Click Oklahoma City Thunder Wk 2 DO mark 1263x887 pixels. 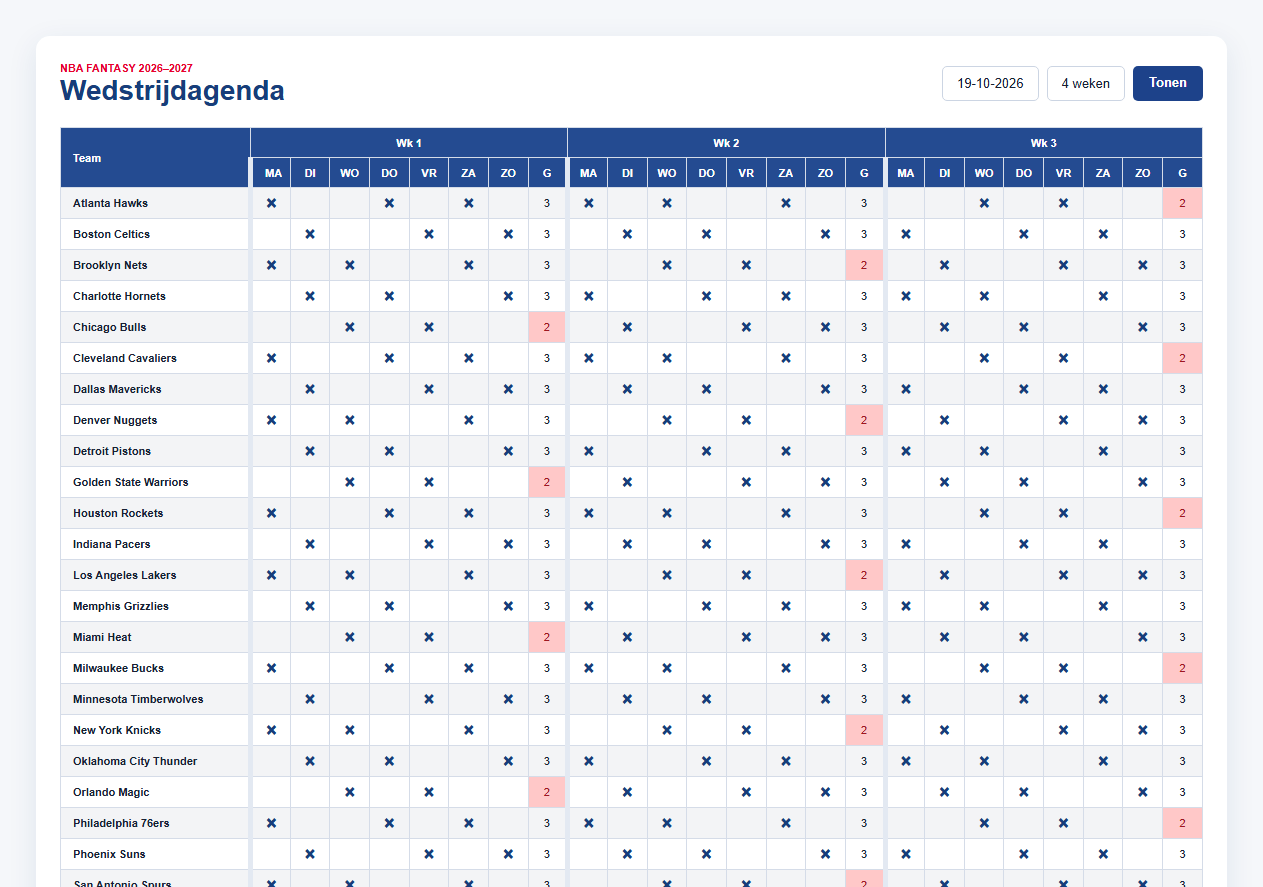coord(706,761)
